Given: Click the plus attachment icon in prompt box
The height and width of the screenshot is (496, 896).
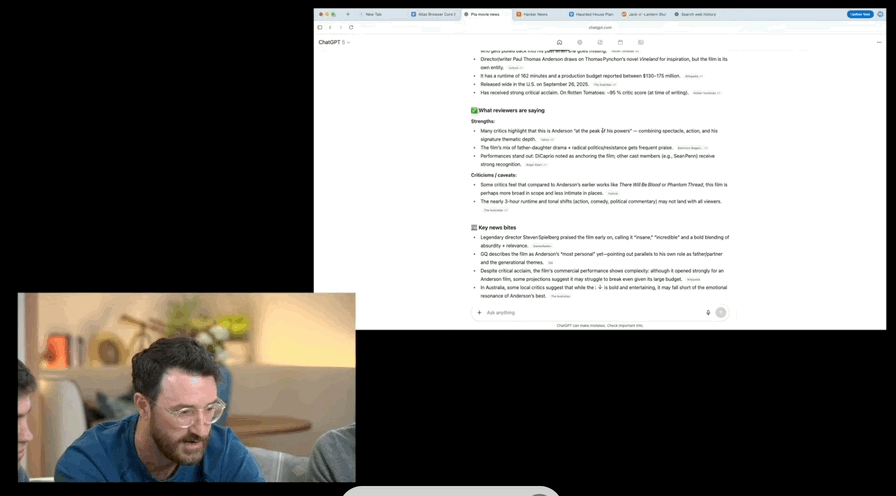Looking at the screenshot, I should click(479, 313).
